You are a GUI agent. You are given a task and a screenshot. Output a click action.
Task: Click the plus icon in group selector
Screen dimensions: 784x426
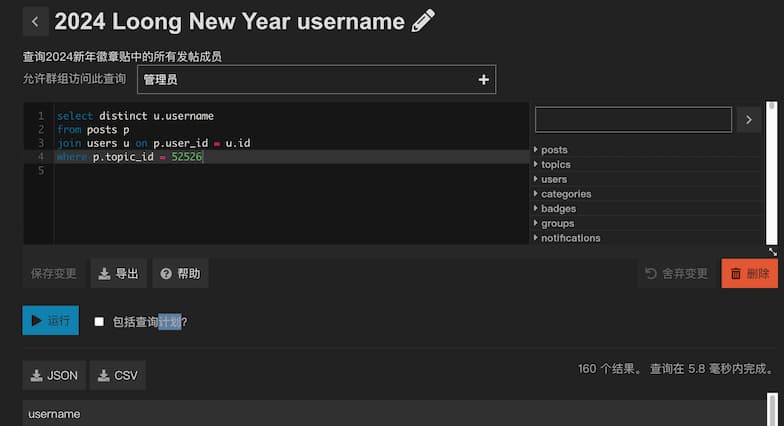[484, 79]
